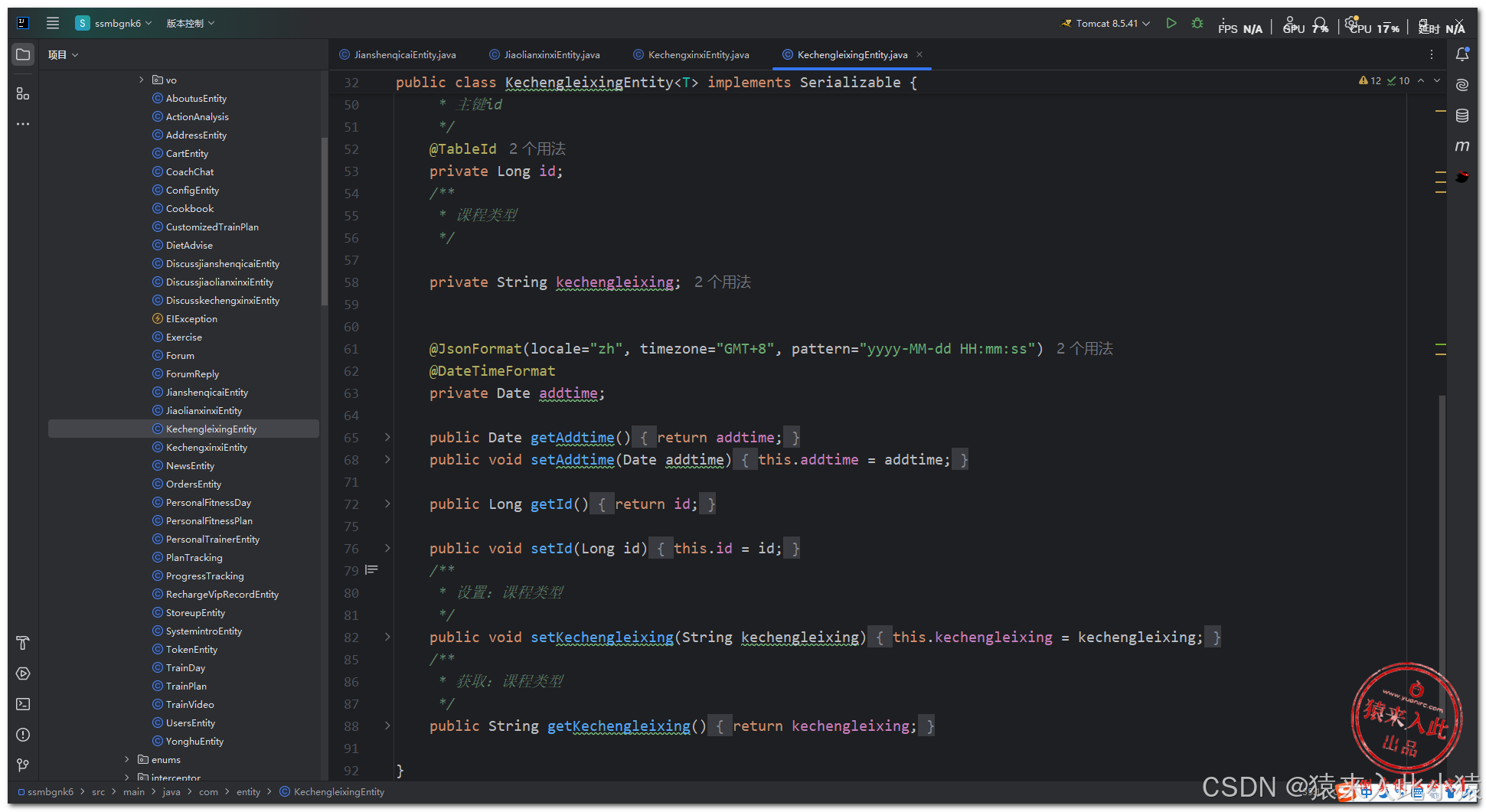Open the Database tool window
The image size is (1486, 812).
point(1462,116)
